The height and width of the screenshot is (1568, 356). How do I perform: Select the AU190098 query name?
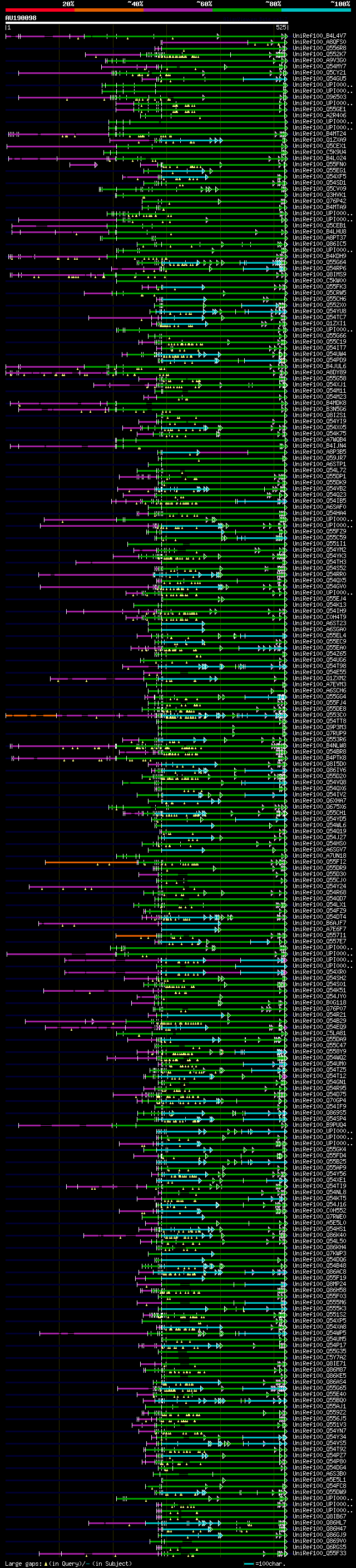click(21, 18)
